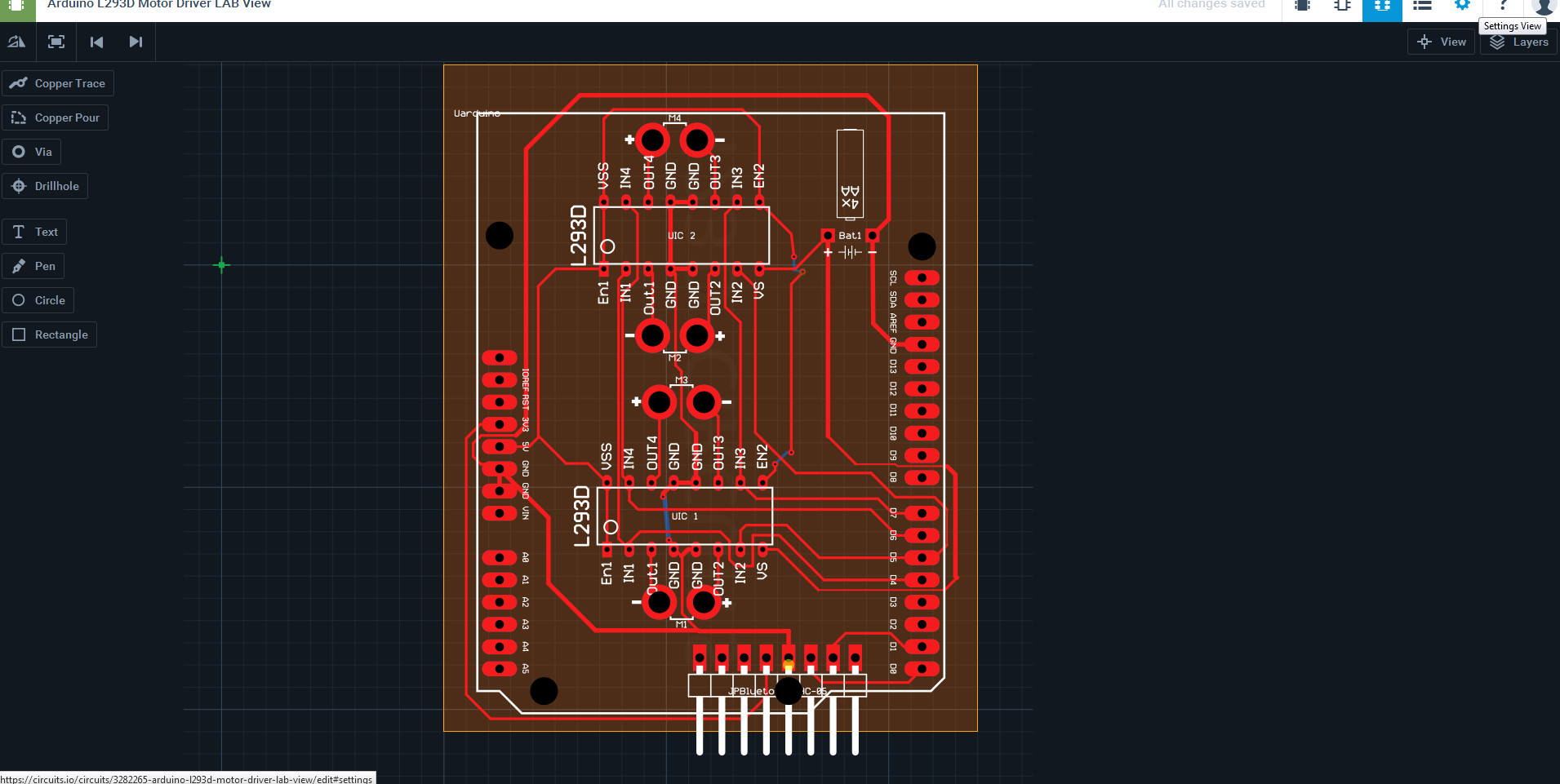This screenshot has width=1560, height=784.
Task: Select the Circle tool
Action: tap(38, 300)
